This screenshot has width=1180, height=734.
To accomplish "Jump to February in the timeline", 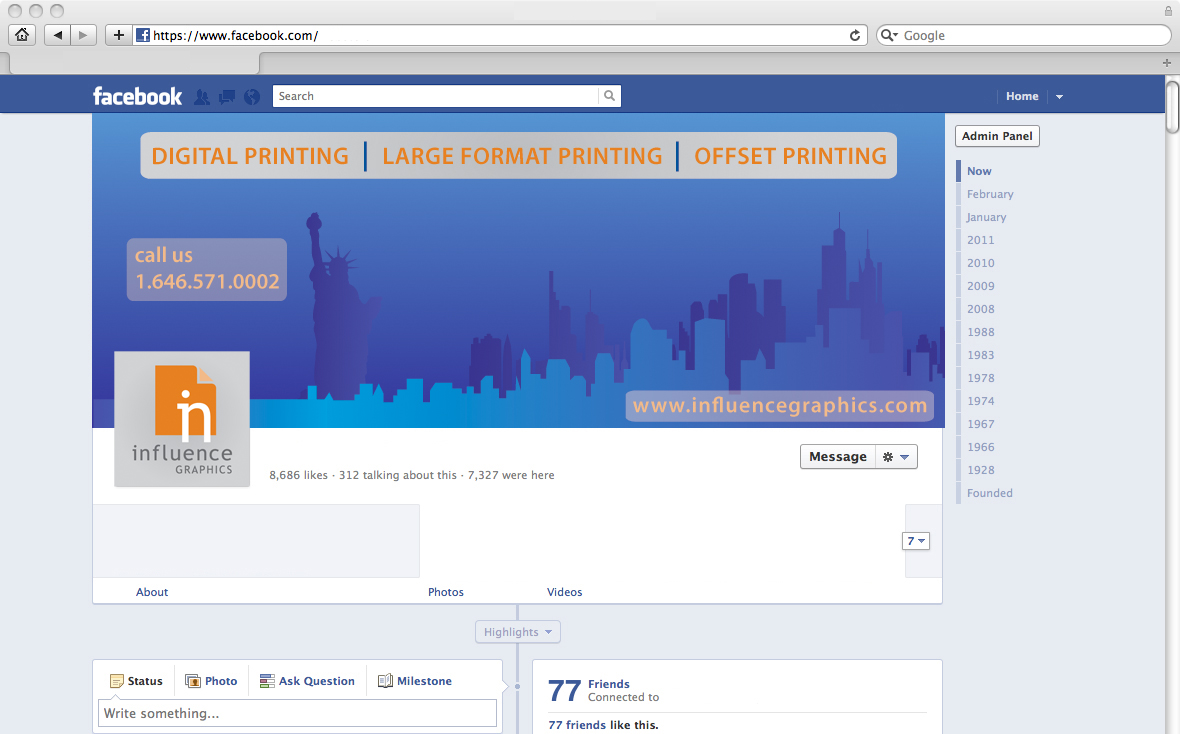I will pyautogui.click(x=990, y=194).
